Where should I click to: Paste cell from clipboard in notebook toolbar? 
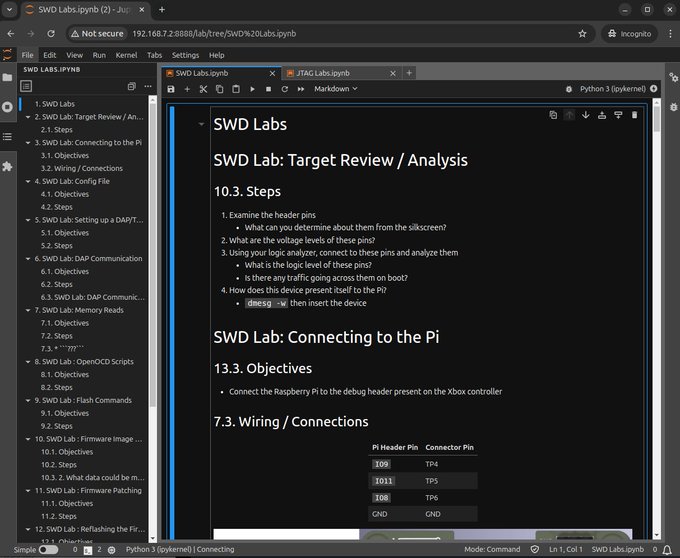click(x=235, y=89)
